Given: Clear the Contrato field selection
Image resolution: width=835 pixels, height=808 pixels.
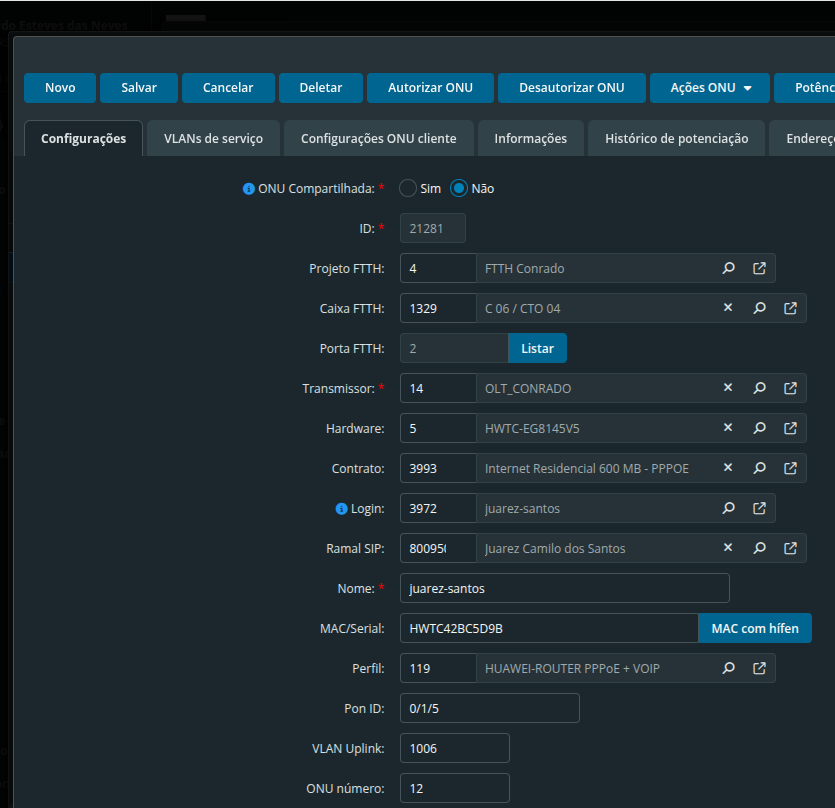Looking at the screenshot, I should (x=728, y=468).
